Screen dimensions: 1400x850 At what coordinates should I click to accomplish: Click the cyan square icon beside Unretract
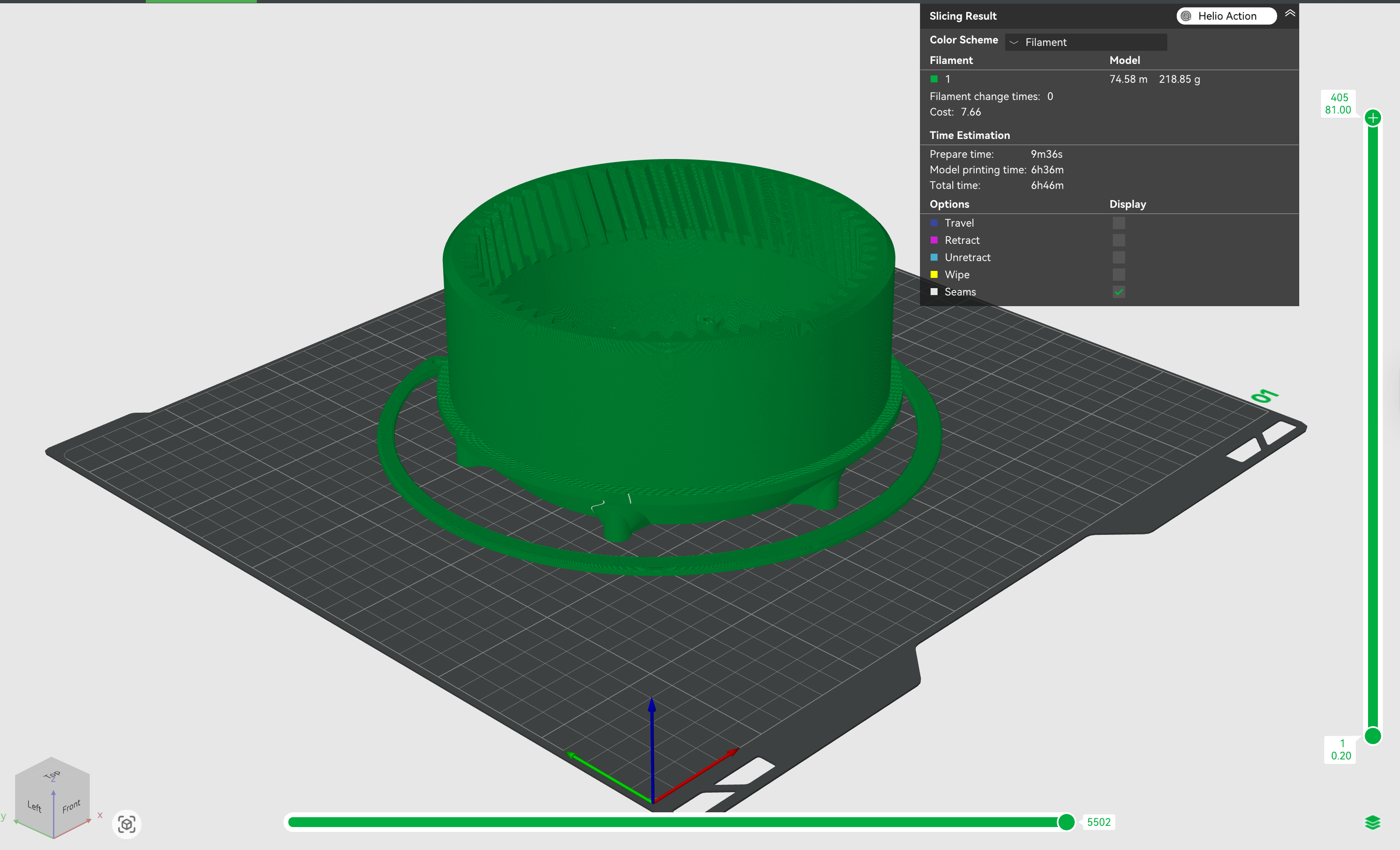(x=934, y=257)
